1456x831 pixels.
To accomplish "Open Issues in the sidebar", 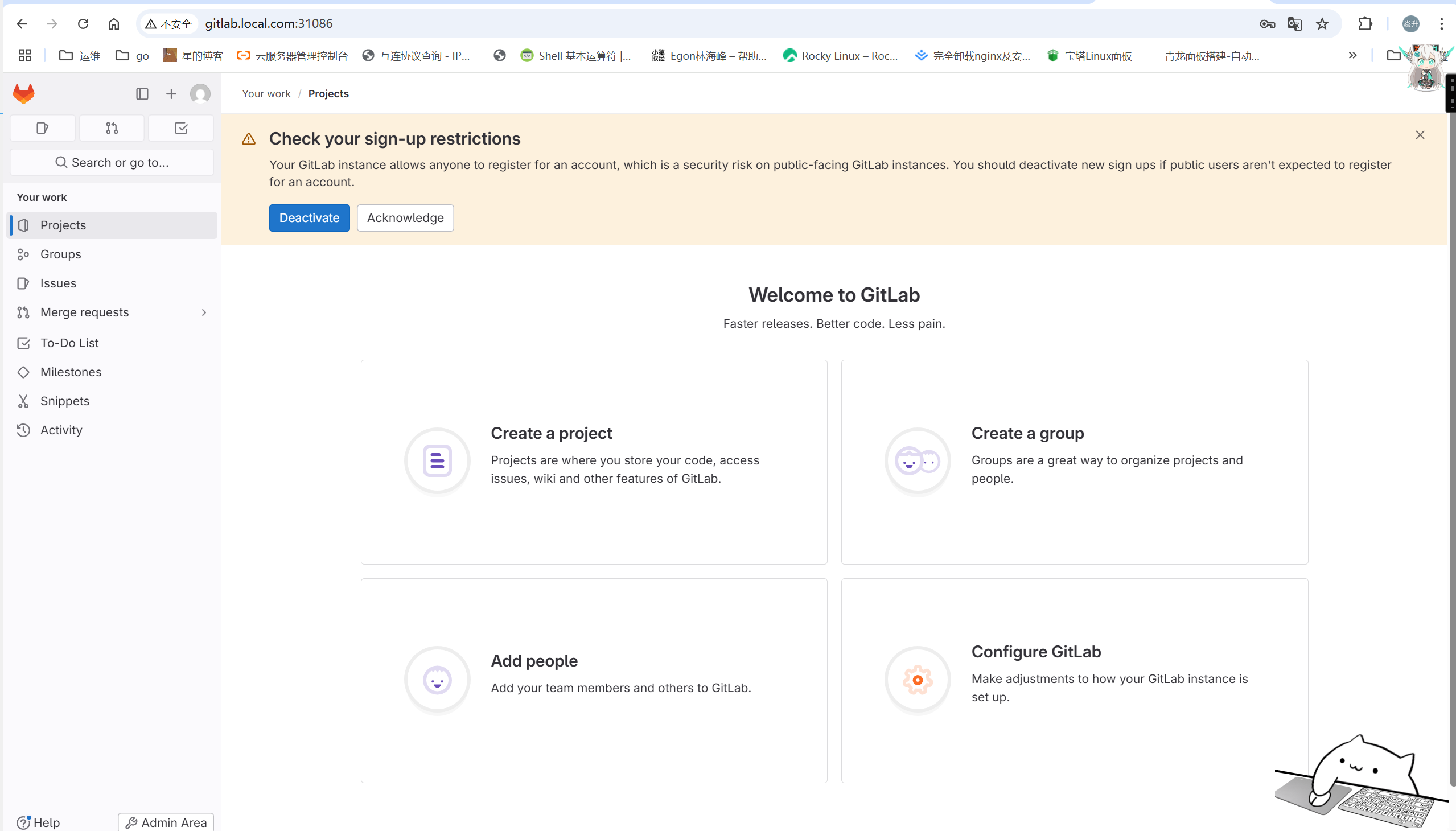I will [113, 283].
